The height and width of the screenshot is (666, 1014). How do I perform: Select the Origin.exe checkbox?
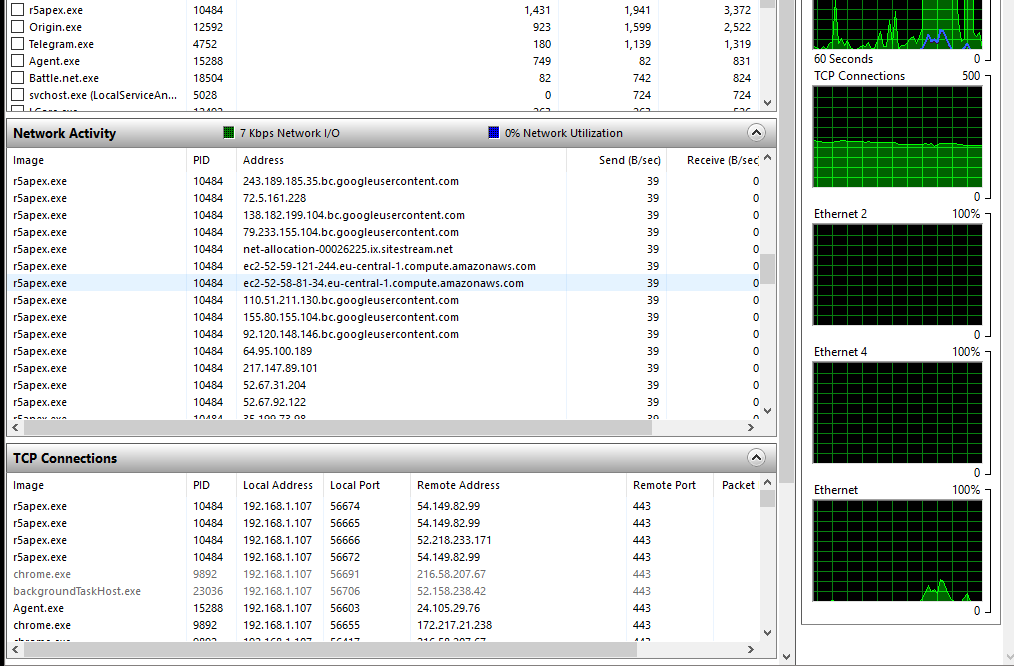17,27
